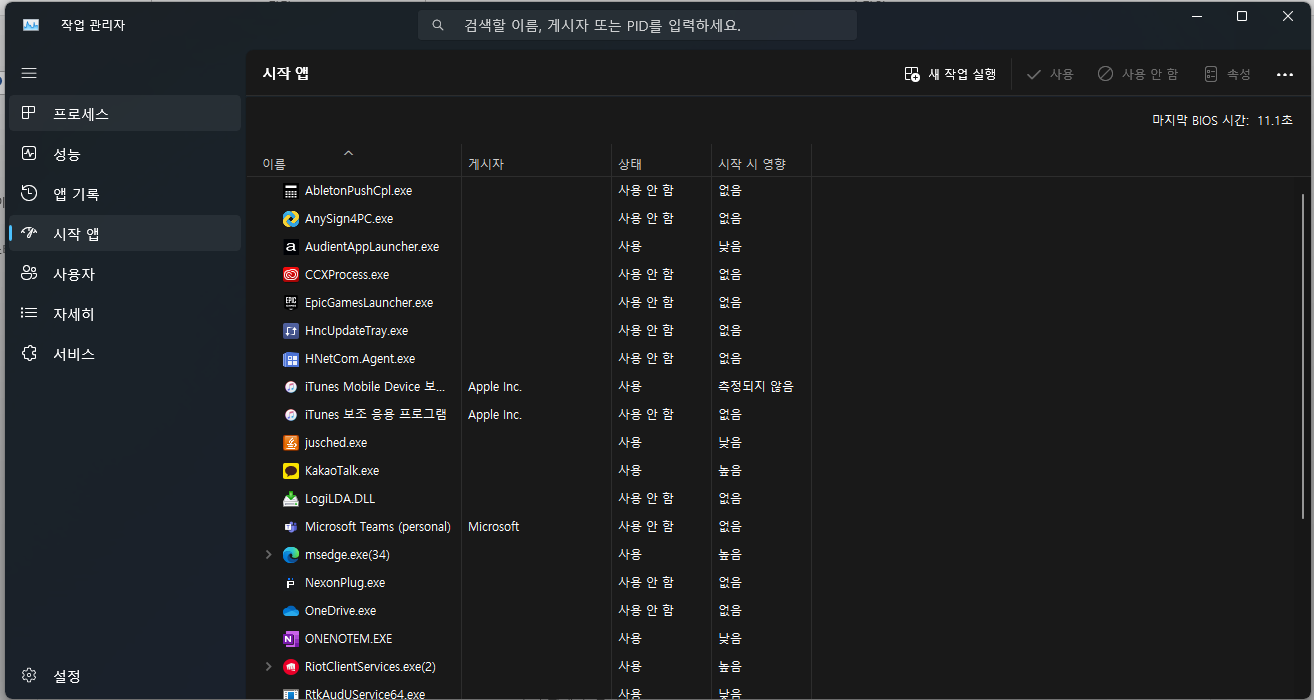Open more options (three dots) menu

1285,74
